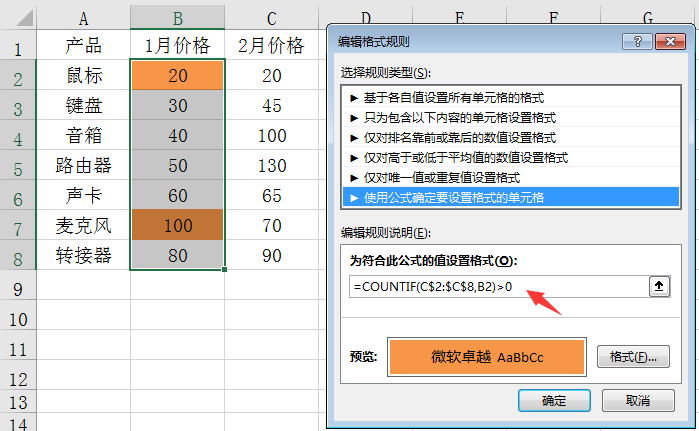Click cell 50 in column B

tap(177, 165)
